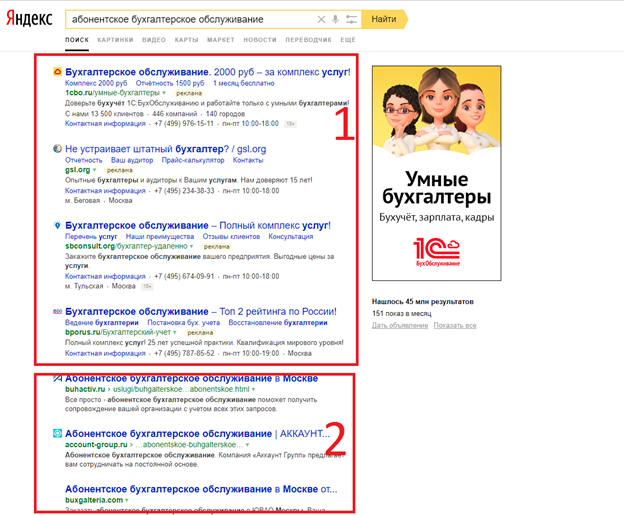Click the account-group.ru favicon icon
This screenshot has height=515, width=624.
click(57, 433)
